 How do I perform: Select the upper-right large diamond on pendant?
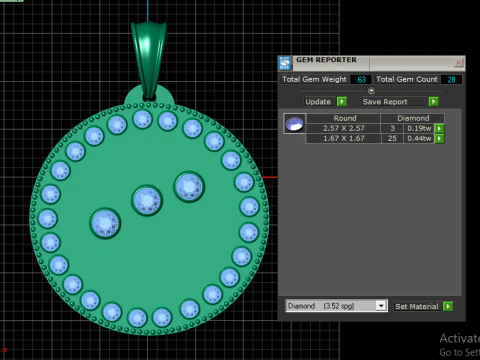click(189, 187)
